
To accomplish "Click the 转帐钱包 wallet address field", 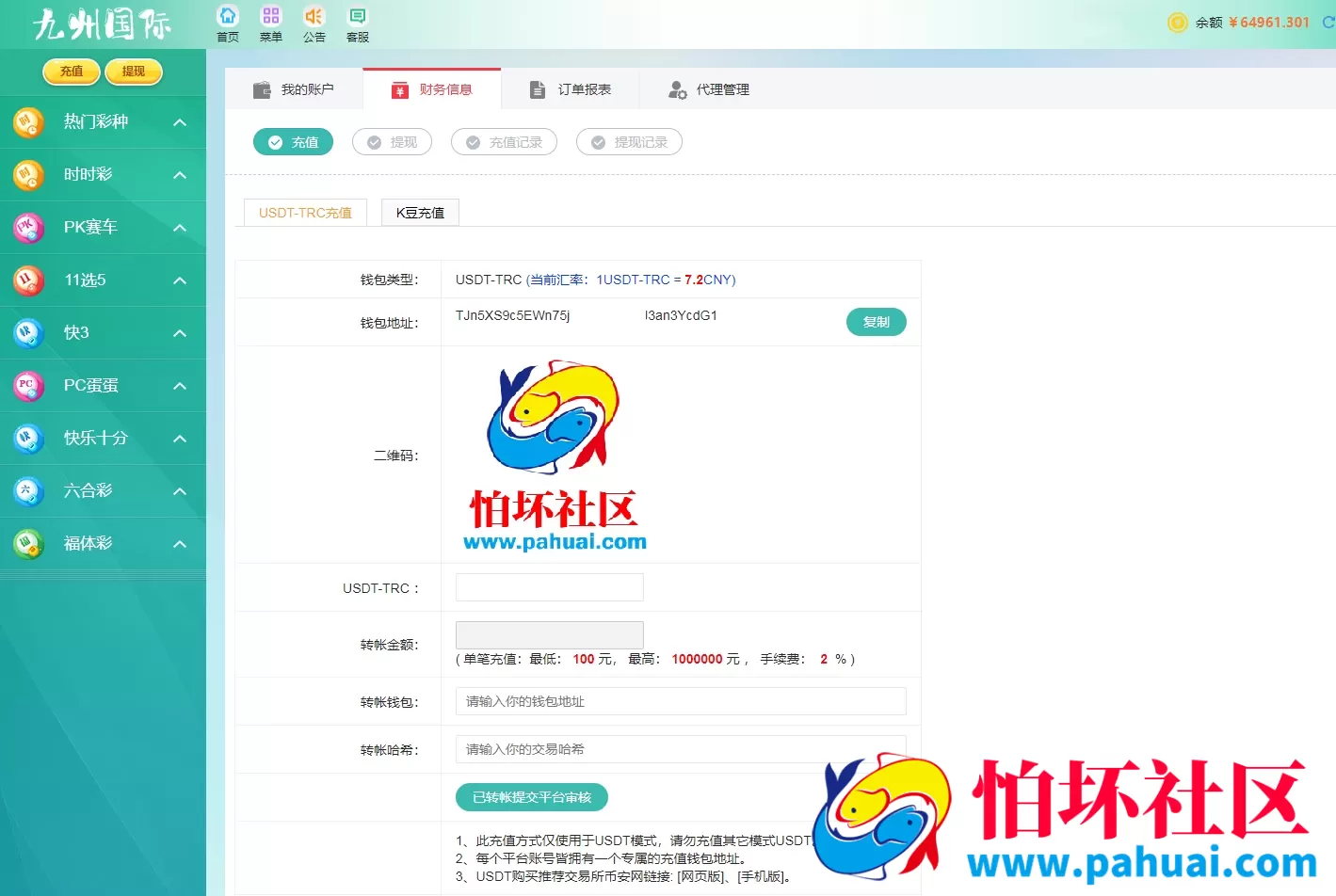I will (x=681, y=701).
